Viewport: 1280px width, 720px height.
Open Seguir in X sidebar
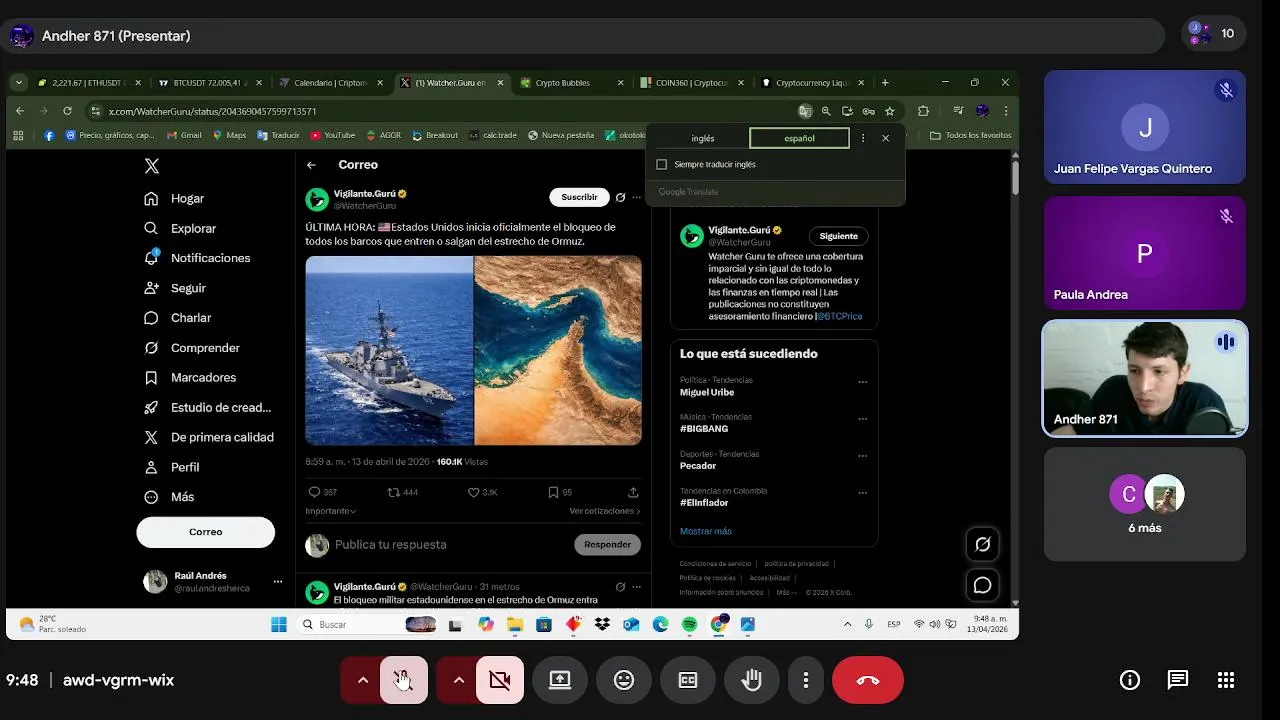pyautogui.click(x=175, y=288)
